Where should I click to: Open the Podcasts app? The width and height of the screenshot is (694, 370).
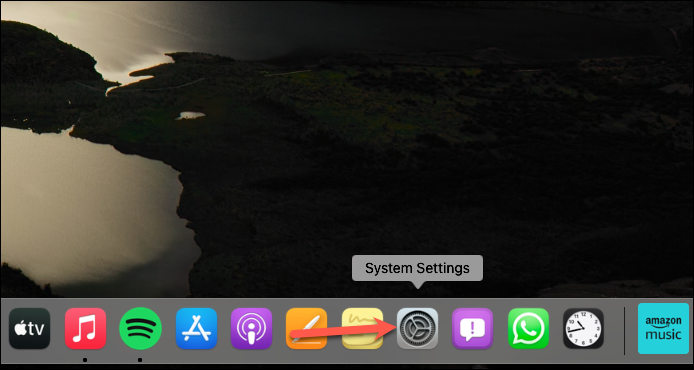click(x=251, y=328)
